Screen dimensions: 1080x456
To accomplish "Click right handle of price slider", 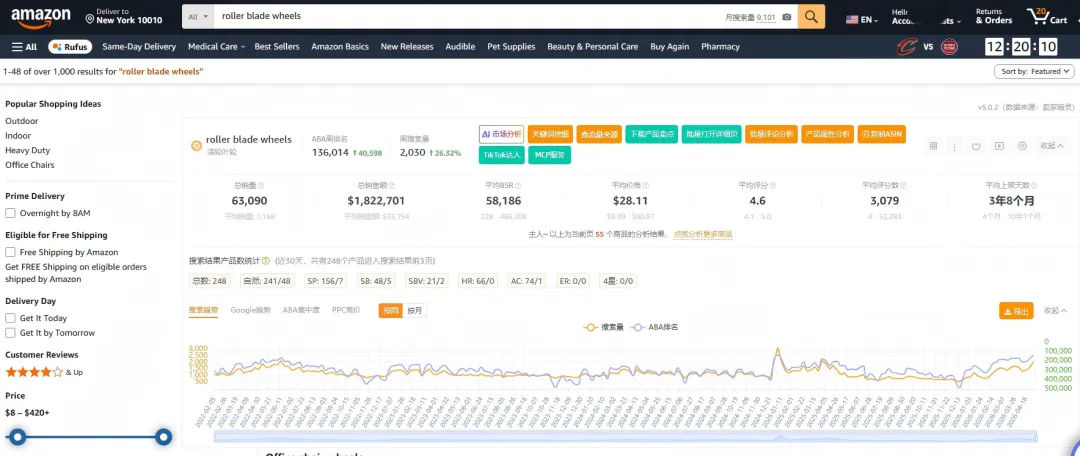I will pyautogui.click(x=163, y=437).
